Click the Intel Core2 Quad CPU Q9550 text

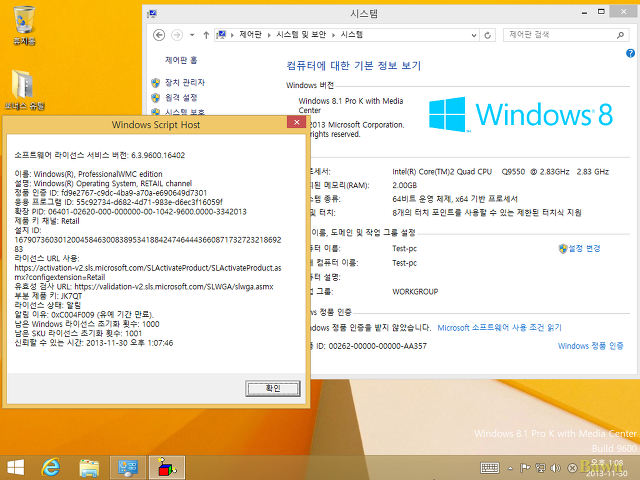500,172
